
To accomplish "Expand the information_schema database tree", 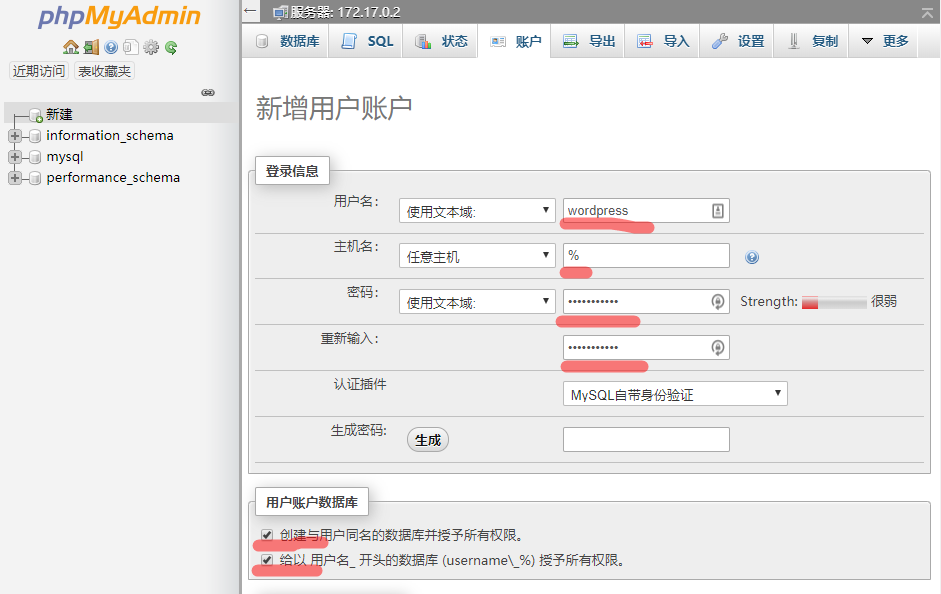I will (x=15, y=136).
